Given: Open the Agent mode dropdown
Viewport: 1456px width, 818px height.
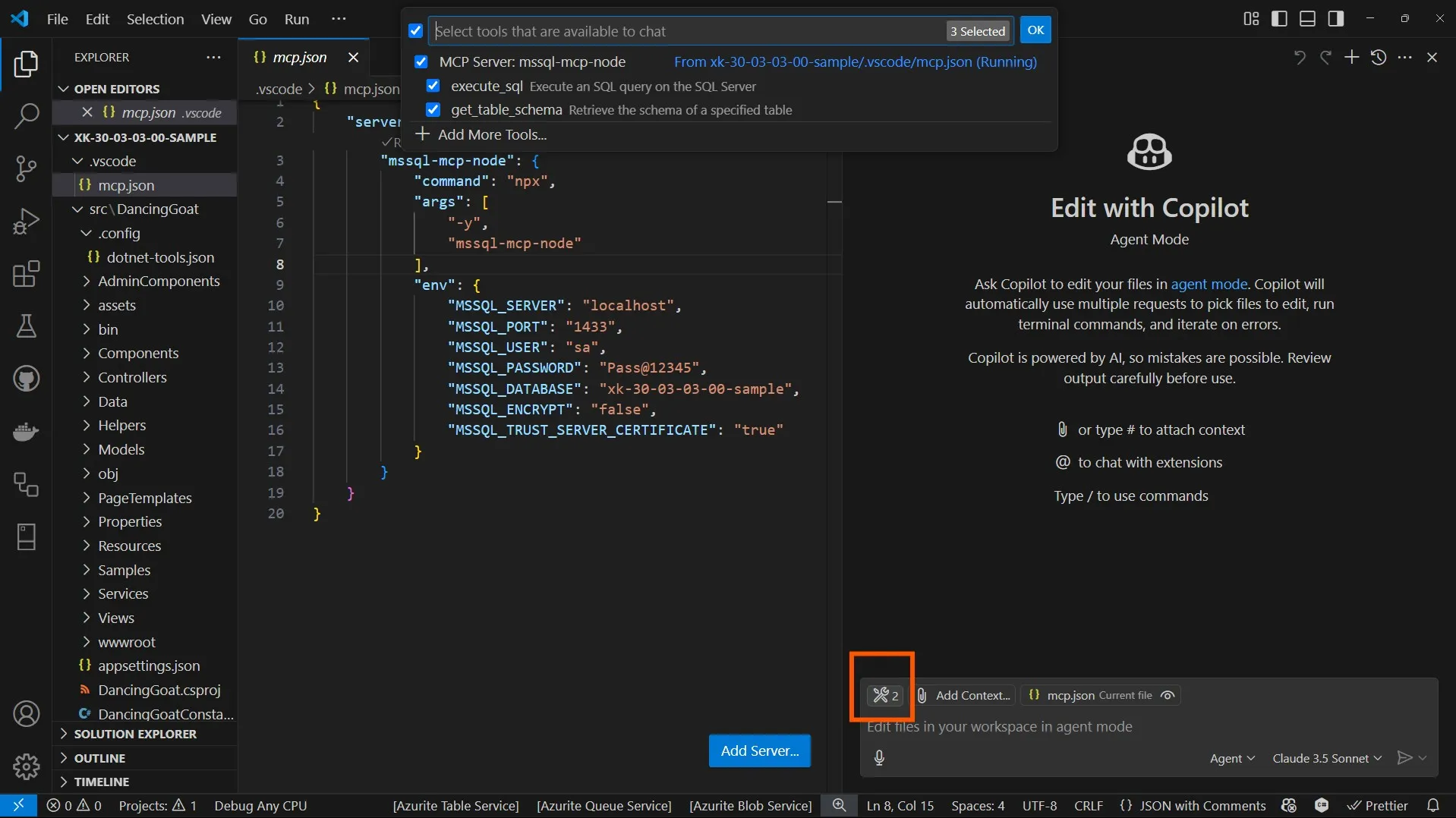Looking at the screenshot, I should [x=1232, y=758].
